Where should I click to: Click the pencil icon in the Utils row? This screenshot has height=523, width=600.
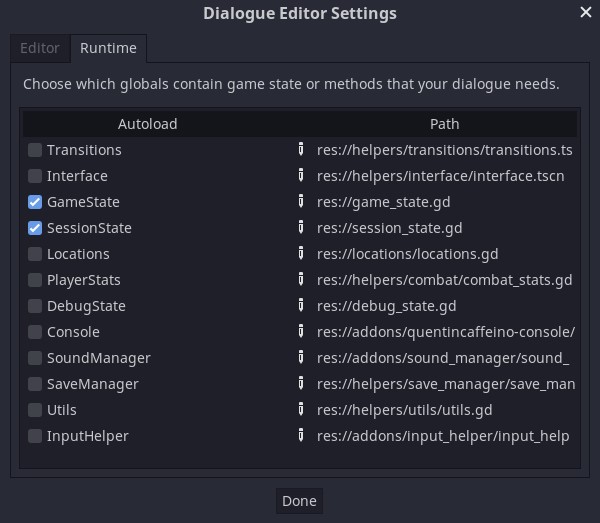point(301,409)
